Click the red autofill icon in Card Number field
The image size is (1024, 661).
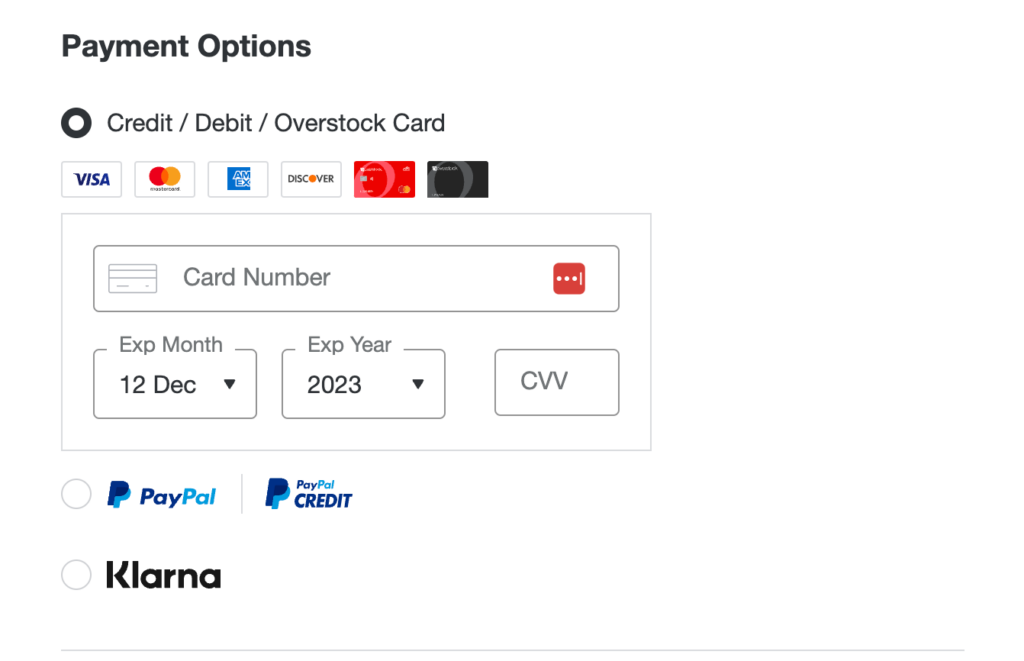tap(569, 278)
